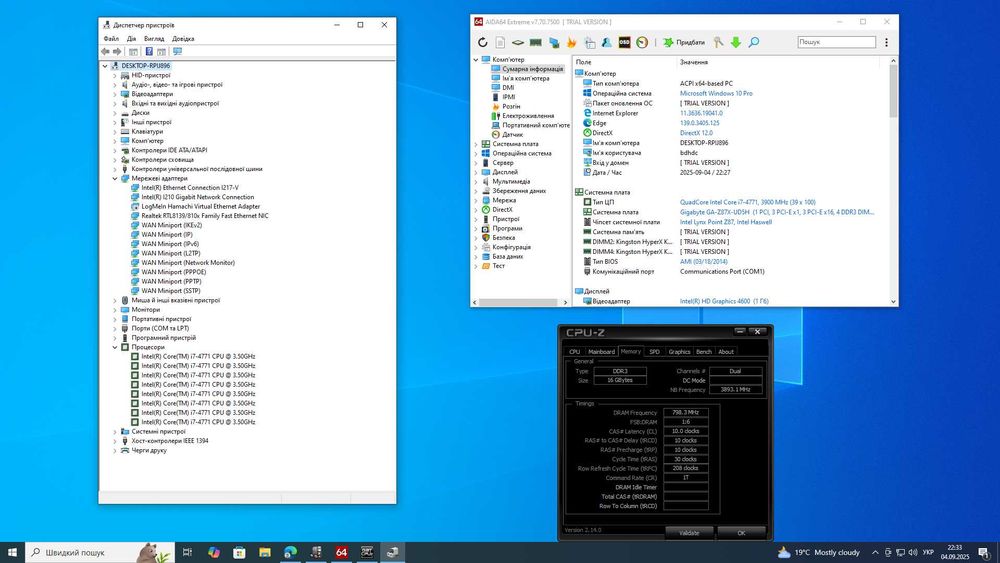Open Microsoft Edge from the taskbar

(x=290, y=552)
